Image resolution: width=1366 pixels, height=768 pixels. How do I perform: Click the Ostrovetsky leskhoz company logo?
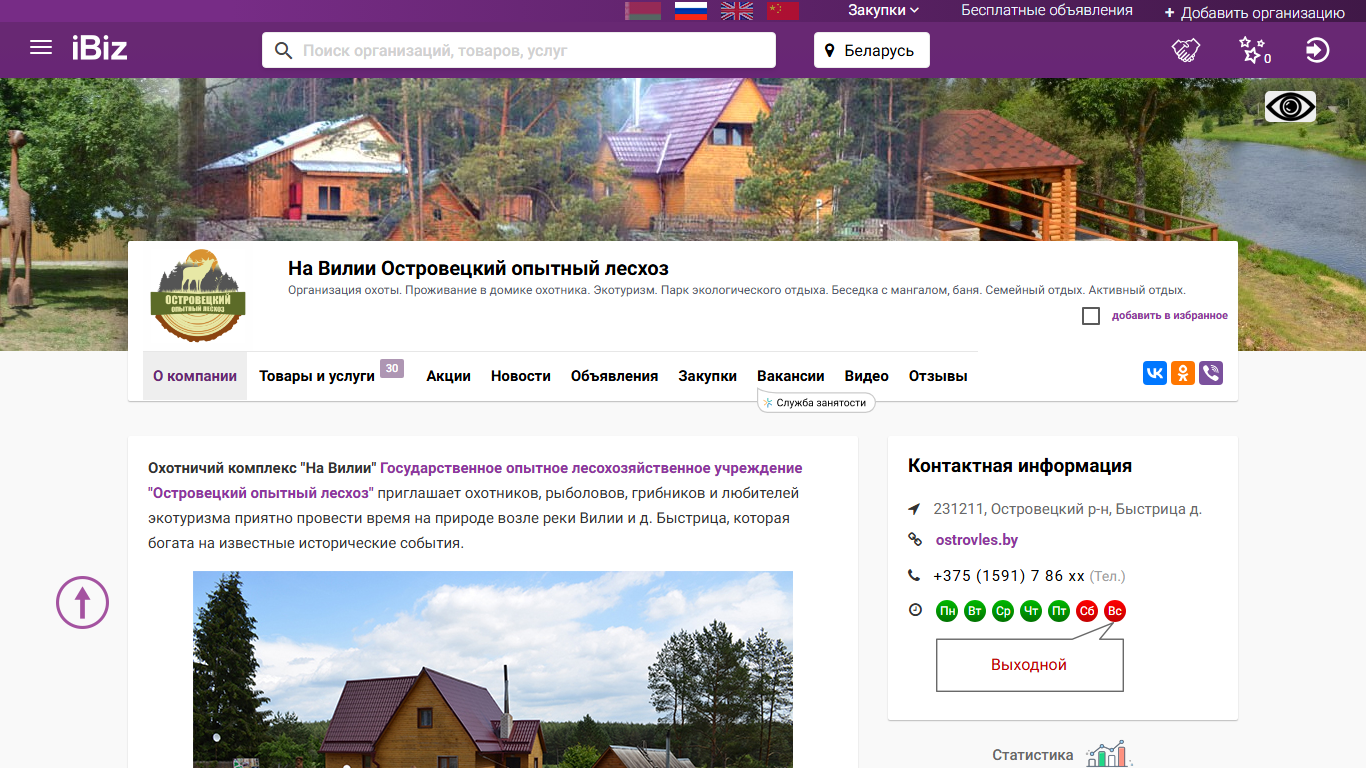(198, 296)
